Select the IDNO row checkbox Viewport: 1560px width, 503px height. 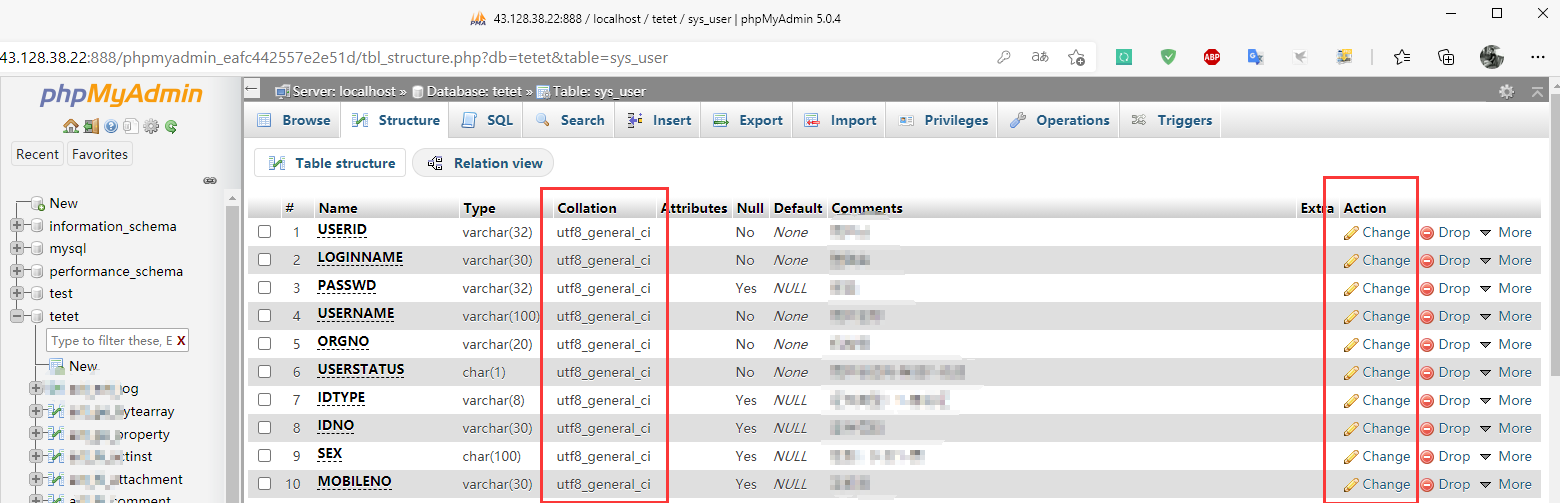[x=265, y=428]
